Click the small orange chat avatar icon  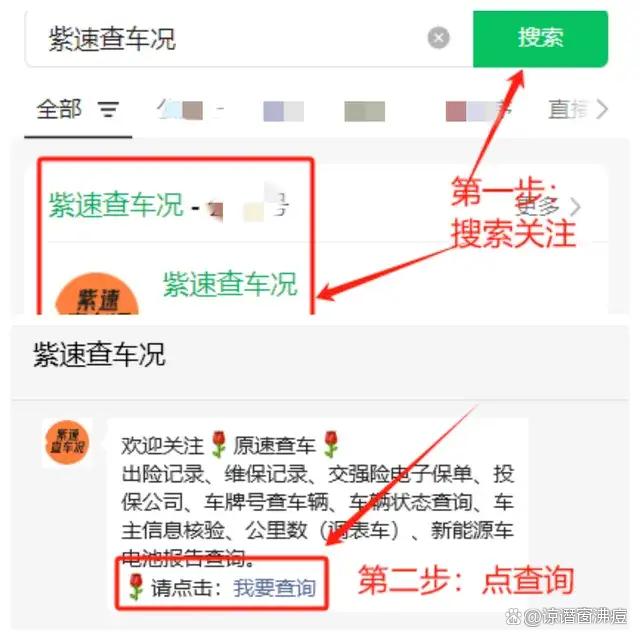[x=67, y=442]
